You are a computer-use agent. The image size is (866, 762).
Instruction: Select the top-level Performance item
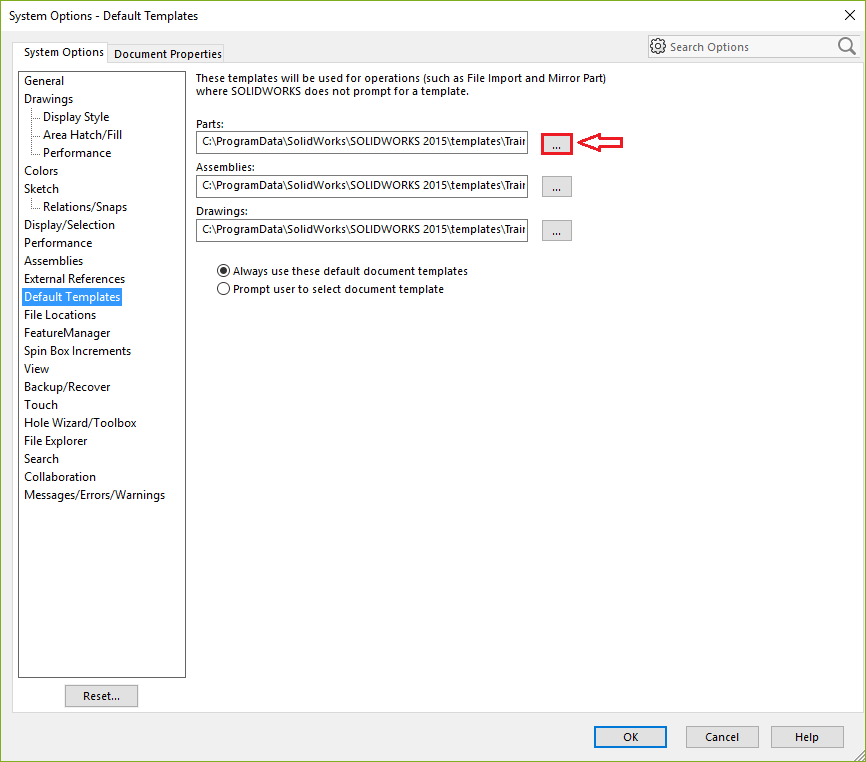click(58, 243)
